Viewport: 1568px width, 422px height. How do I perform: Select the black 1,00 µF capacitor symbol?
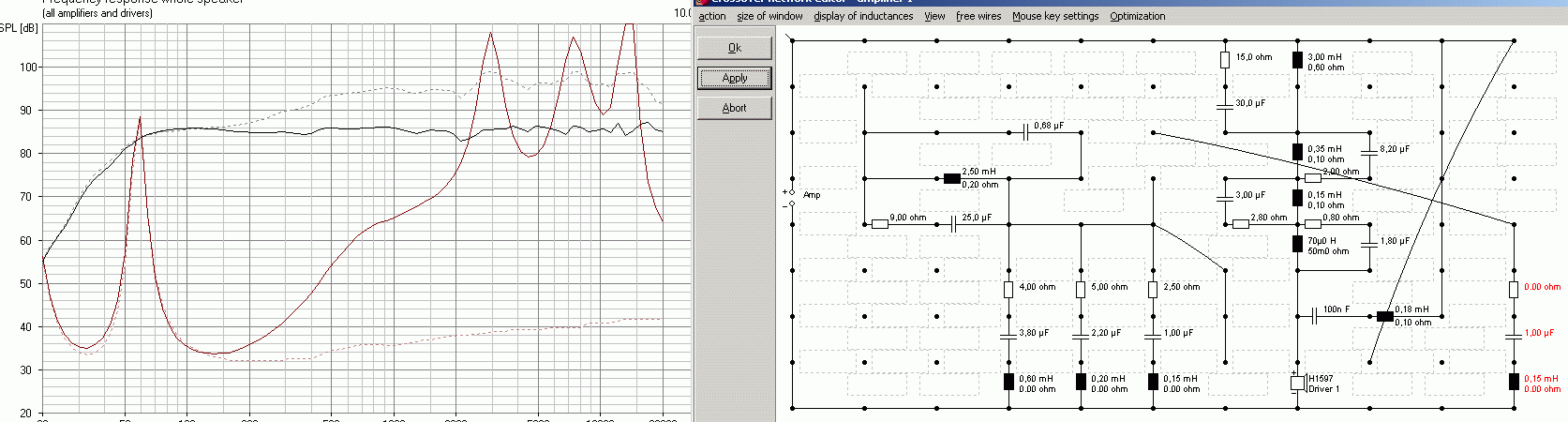click(1153, 336)
